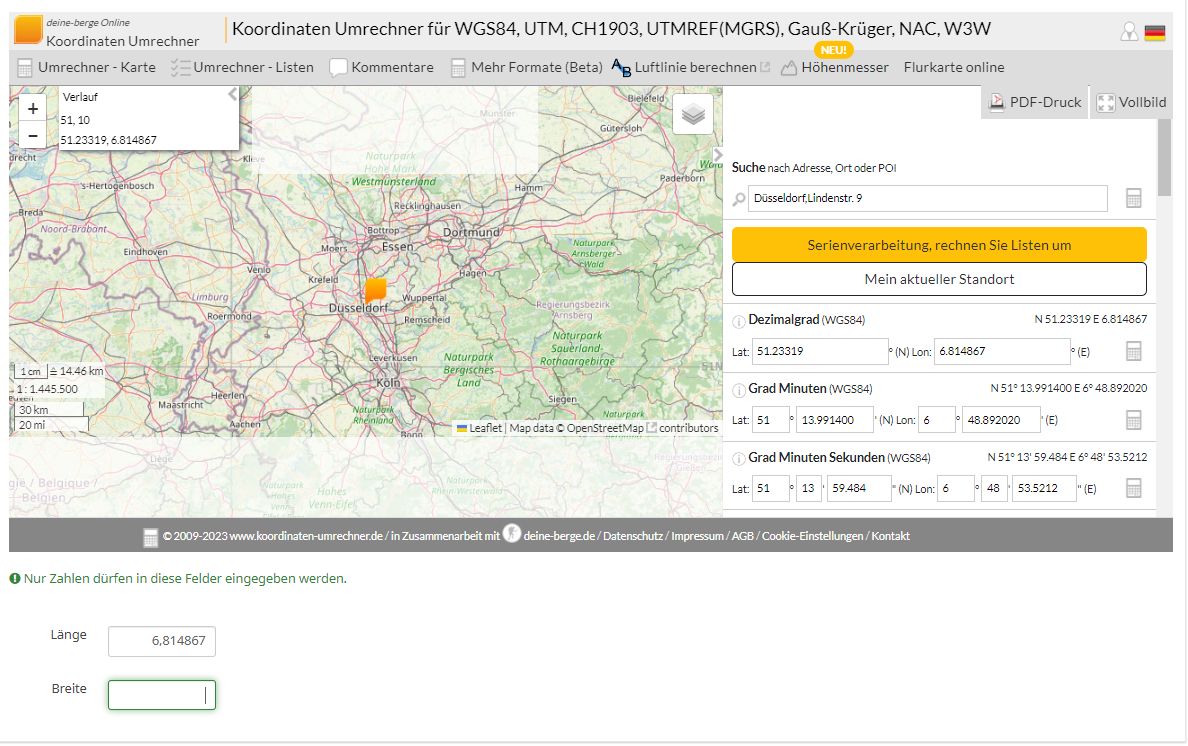Open the map layers selector
This screenshot has width=1188, height=746.
(x=693, y=114)
